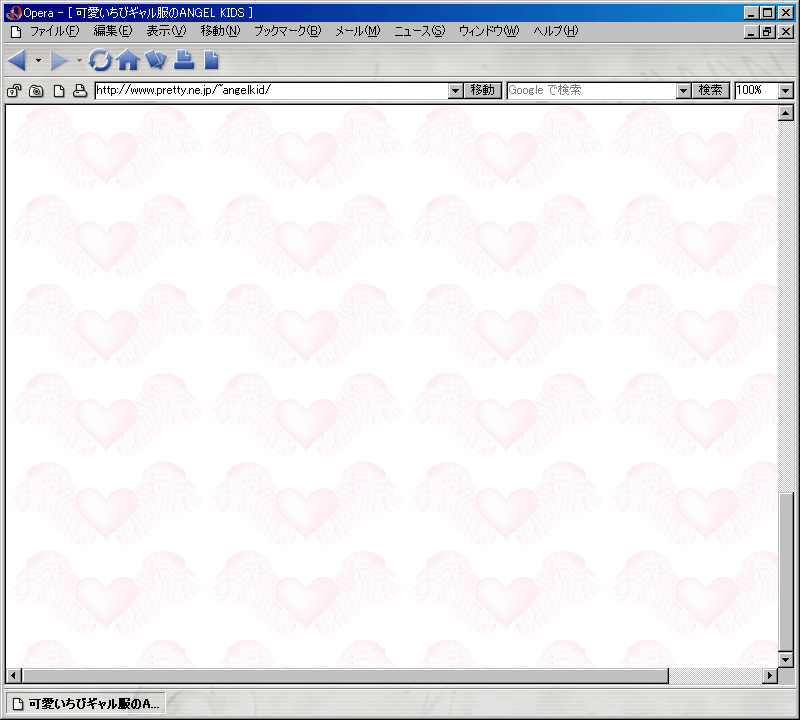Screen dimensions: 800x720
Task: Click vertical scrollbar down arrow
Action: coord(786,660)
